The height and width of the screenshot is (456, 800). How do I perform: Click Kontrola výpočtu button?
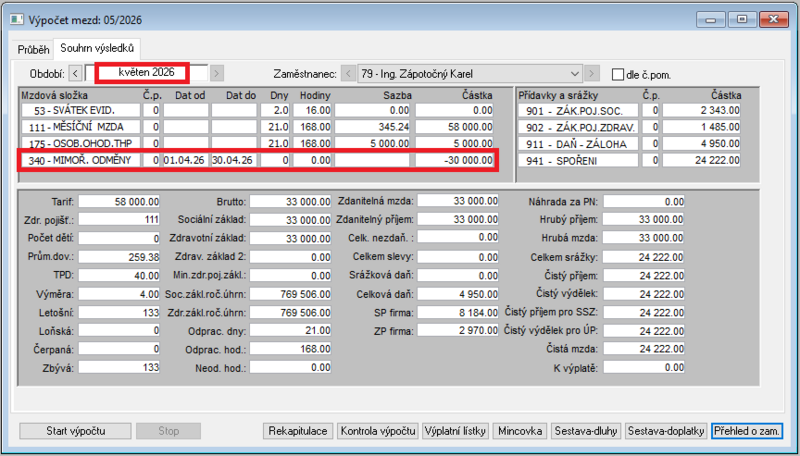click(378, 431)
